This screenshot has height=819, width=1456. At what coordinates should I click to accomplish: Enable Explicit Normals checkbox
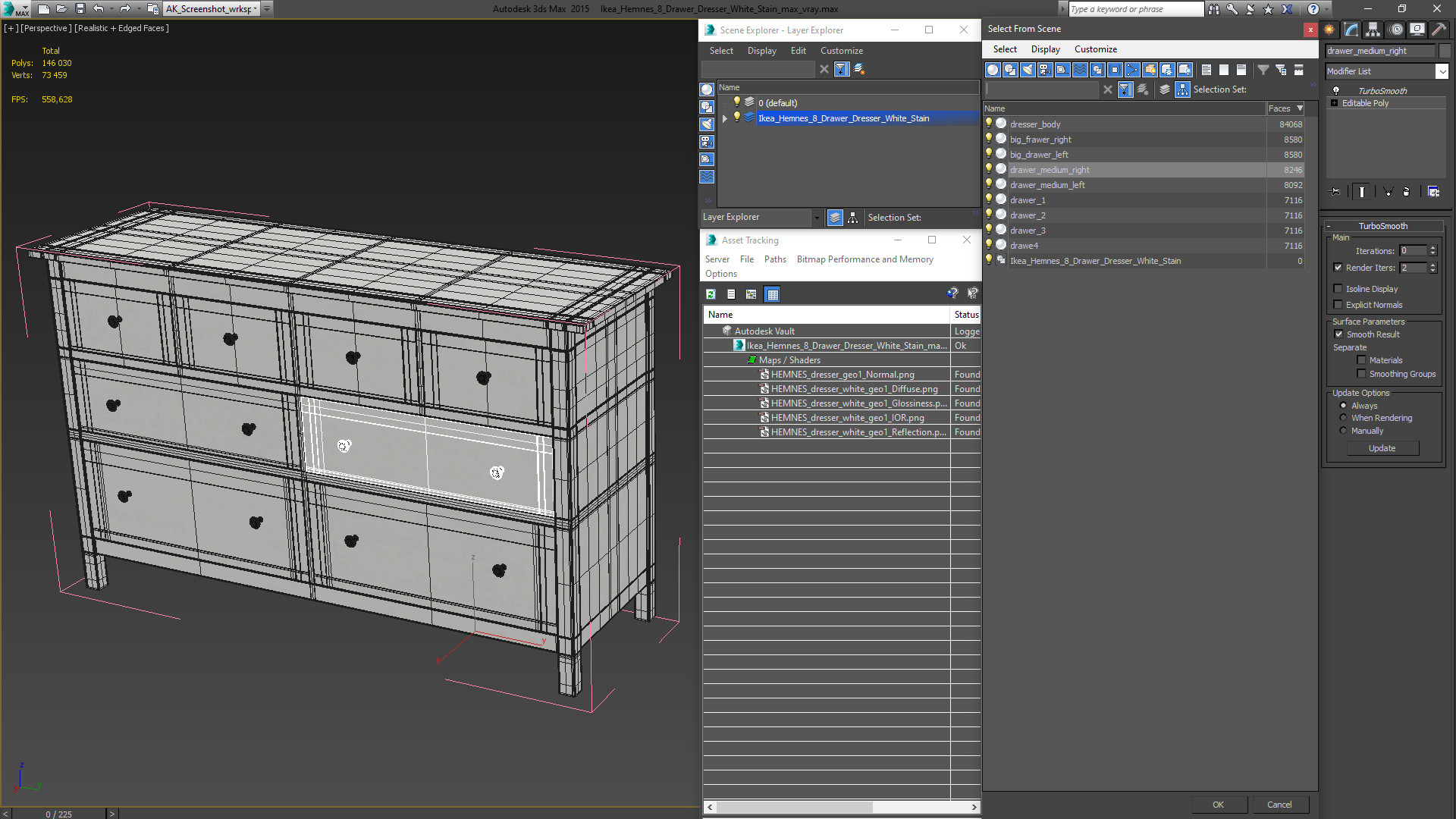tap(1338, 304)
